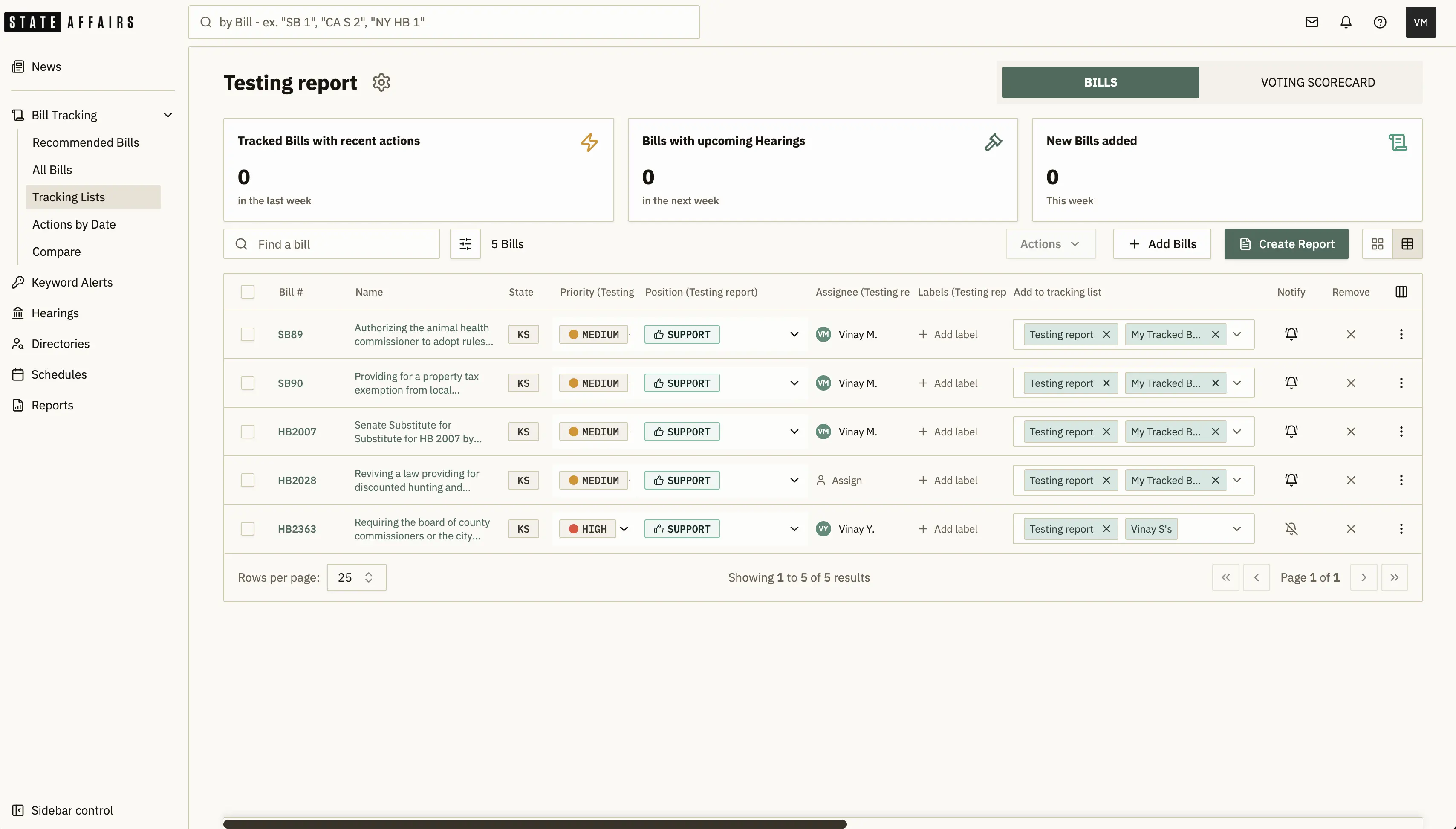Switch to table view
Screen dimensions: 1456x829
point(1407,244)
